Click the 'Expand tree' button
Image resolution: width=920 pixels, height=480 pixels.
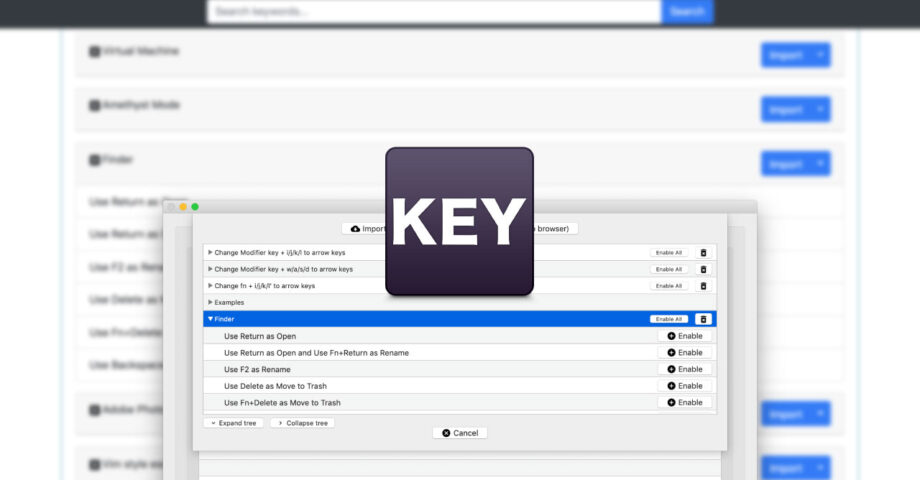tap(234, 423)
